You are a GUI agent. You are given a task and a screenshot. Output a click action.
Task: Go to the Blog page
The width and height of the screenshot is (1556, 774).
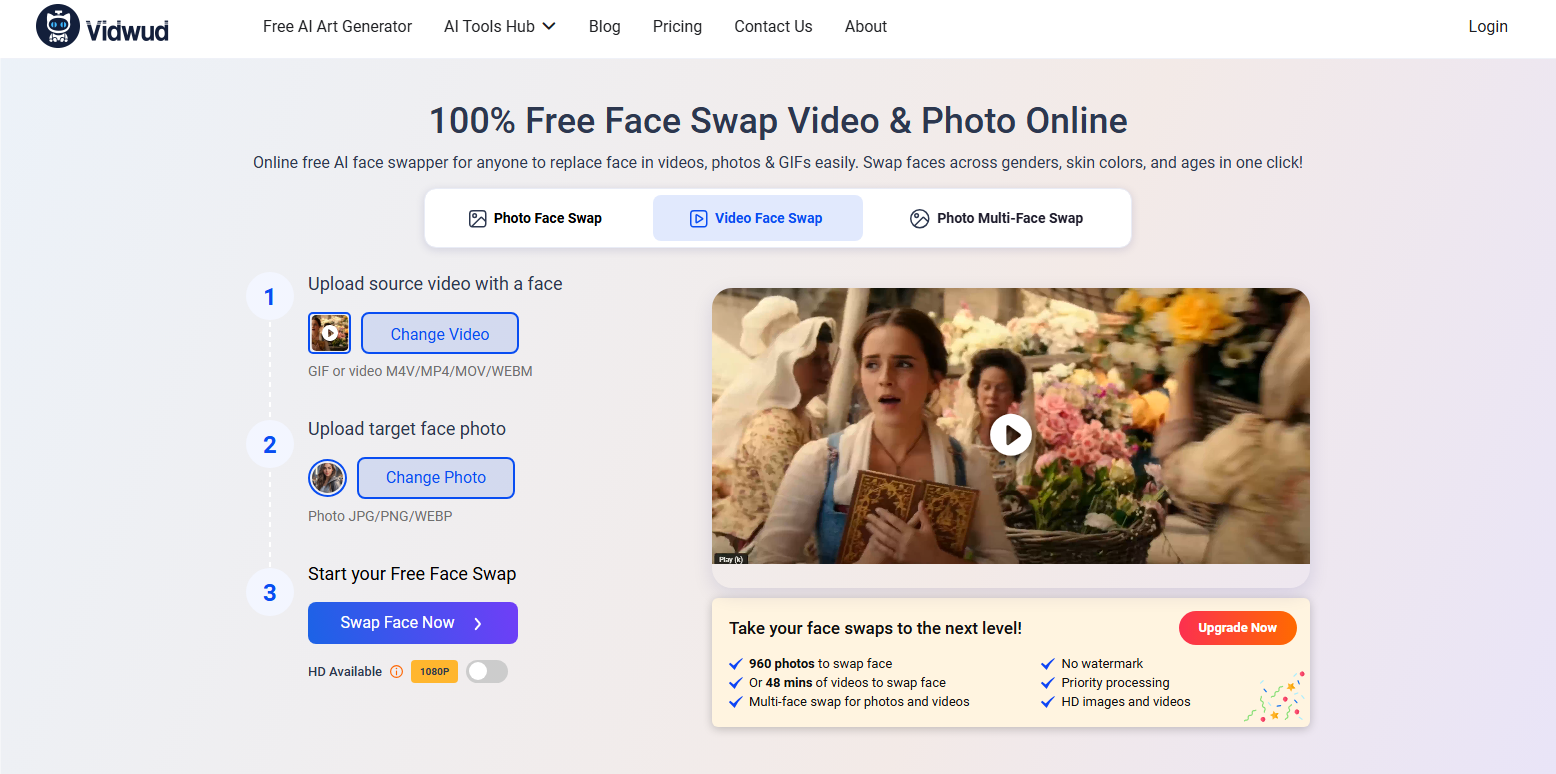coord(605,27)
